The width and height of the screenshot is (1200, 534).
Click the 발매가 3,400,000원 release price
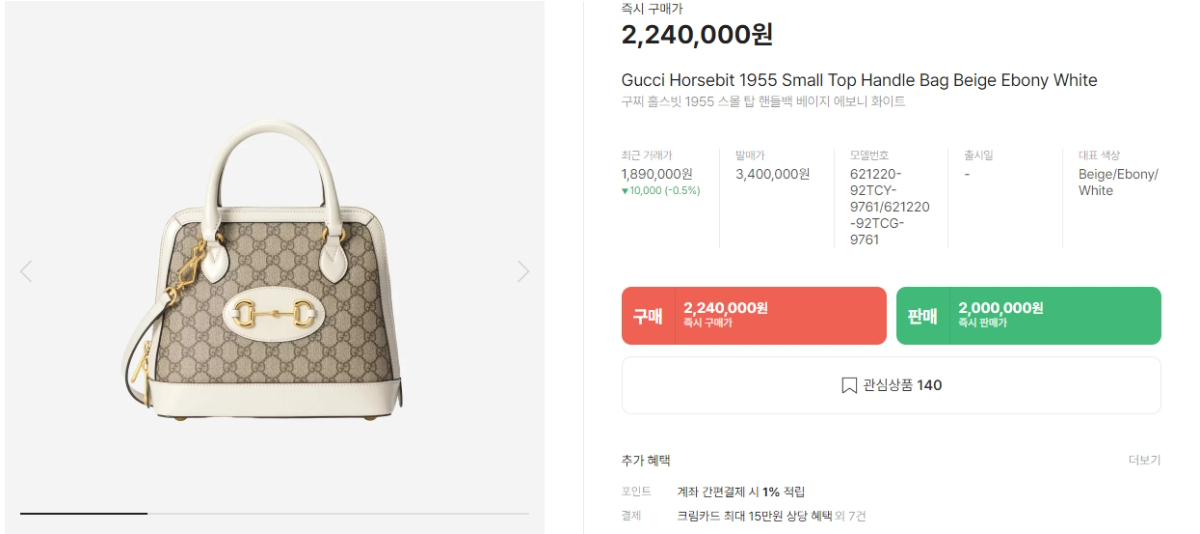pos(772,174)
